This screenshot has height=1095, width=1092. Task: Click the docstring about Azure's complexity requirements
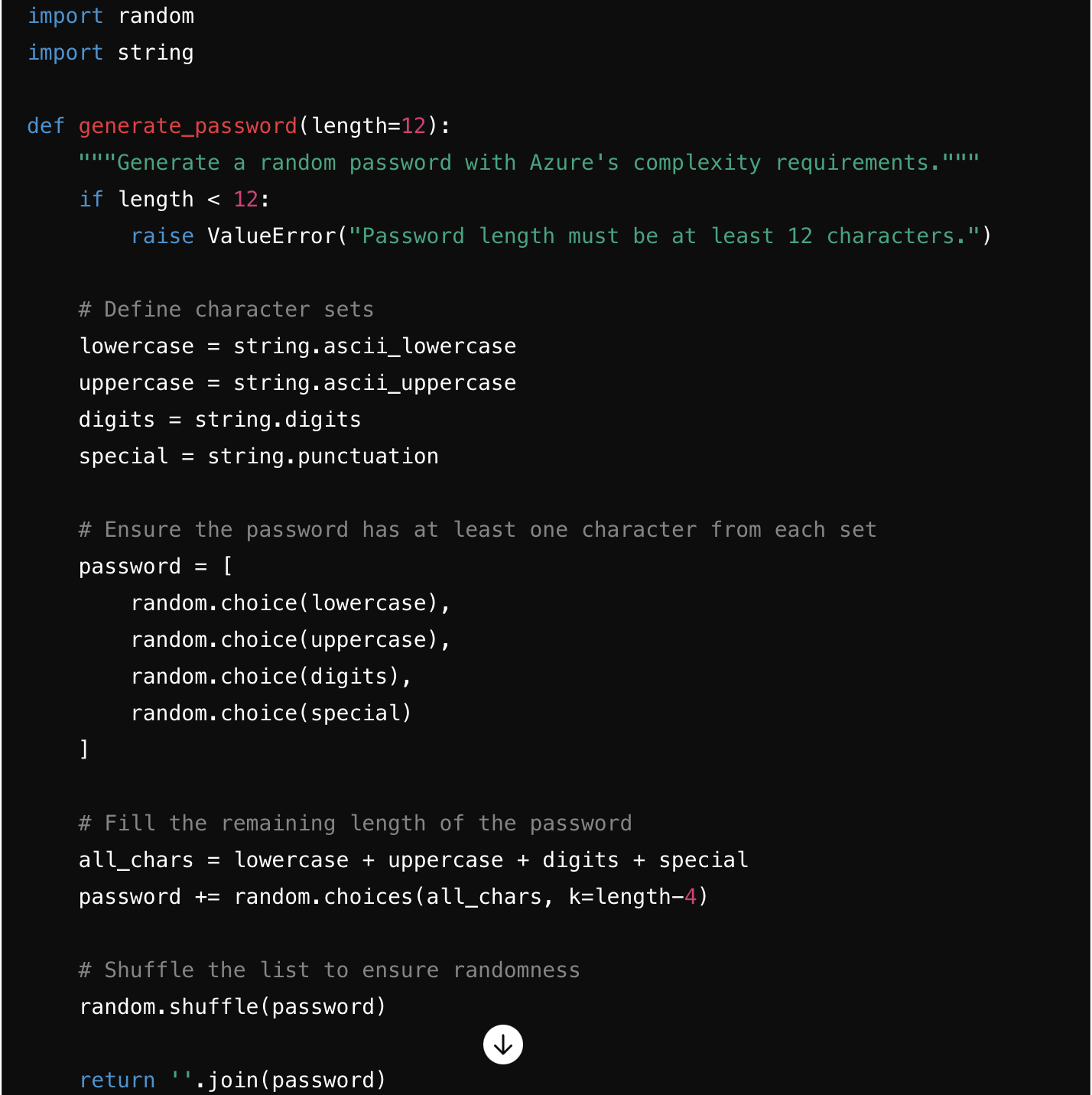(x=528, y=163)
